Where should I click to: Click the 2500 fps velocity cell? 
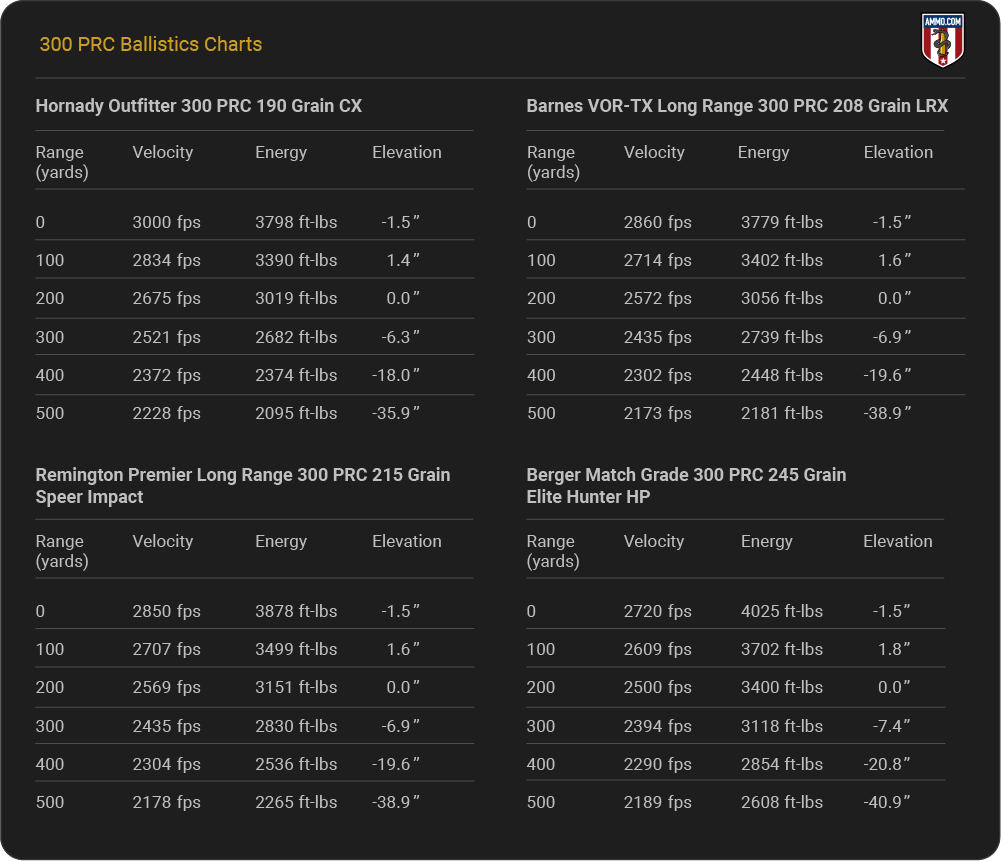658,687
